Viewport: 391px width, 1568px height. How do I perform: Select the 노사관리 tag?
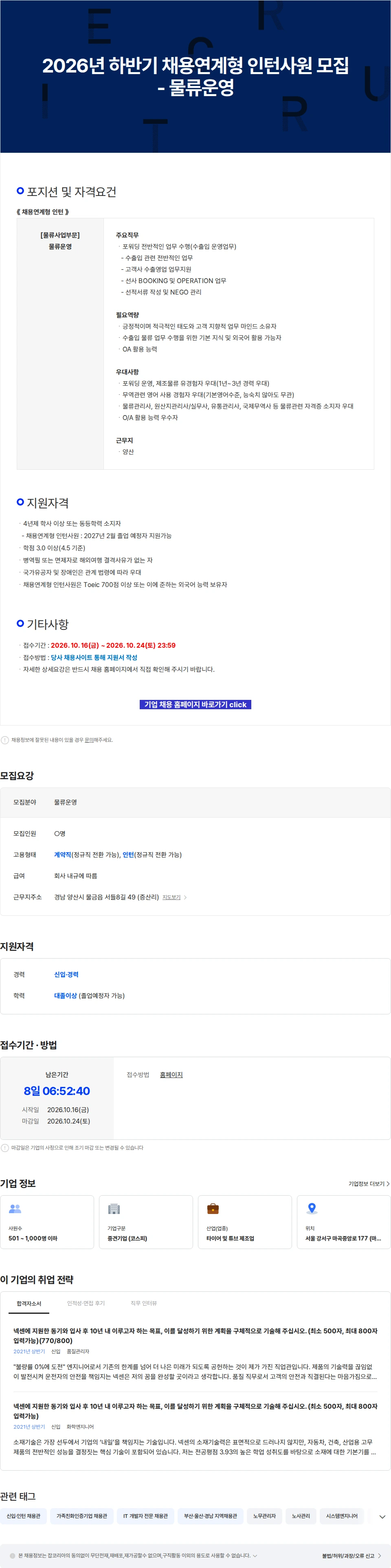[x=301, y=1516]
